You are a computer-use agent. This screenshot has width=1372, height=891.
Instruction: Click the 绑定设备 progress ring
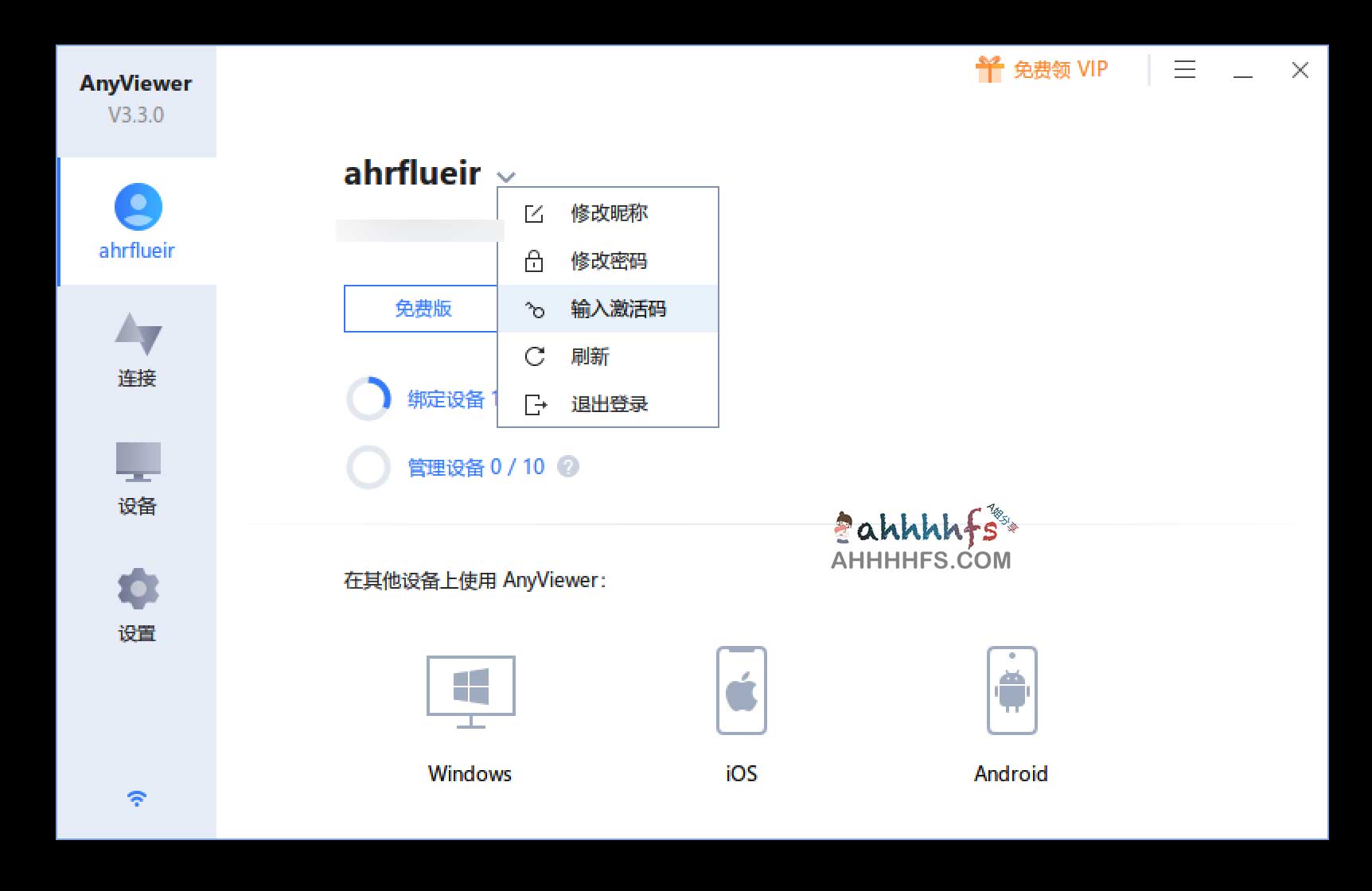(x=368, y=399)
